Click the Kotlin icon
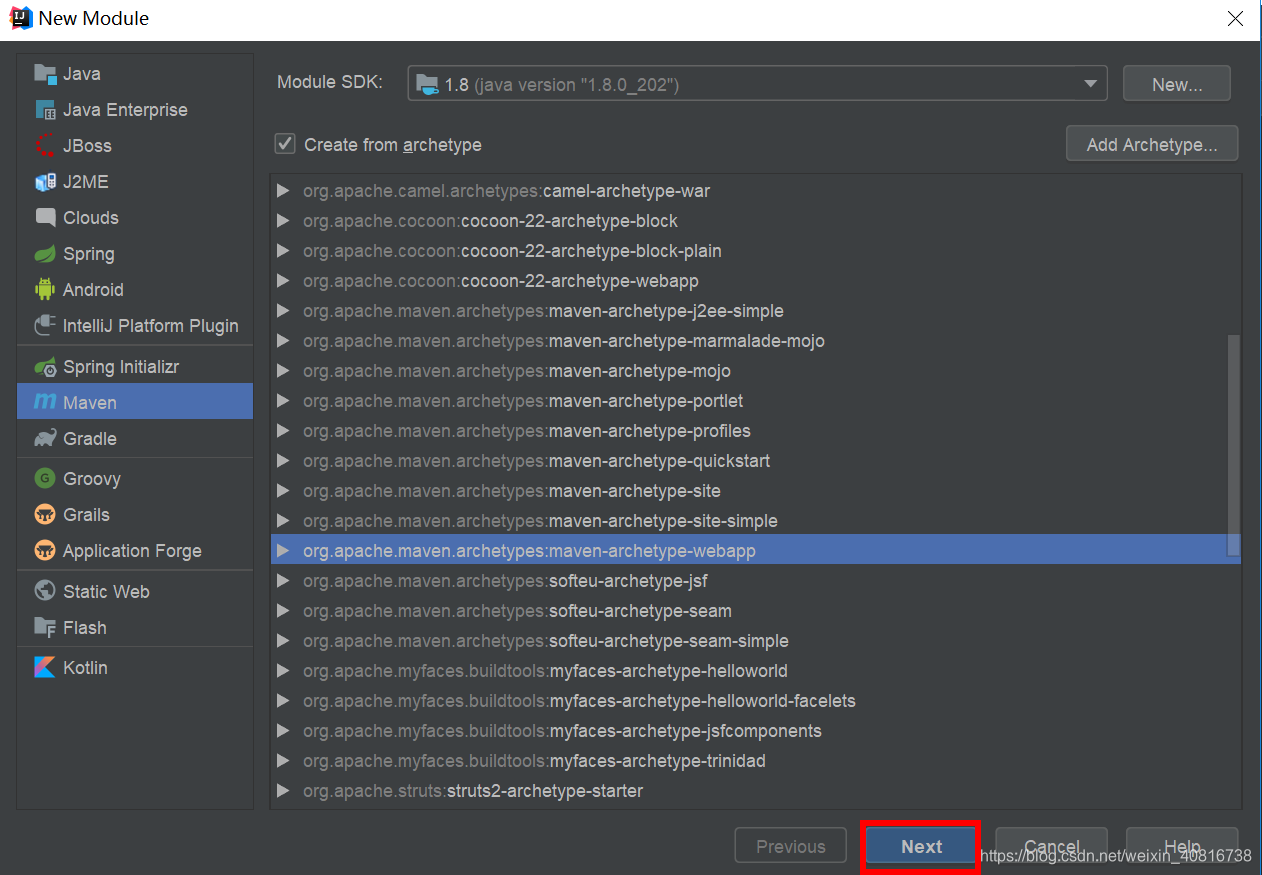Viewport: 1262px width, 875px height. [x=45, y=668]
